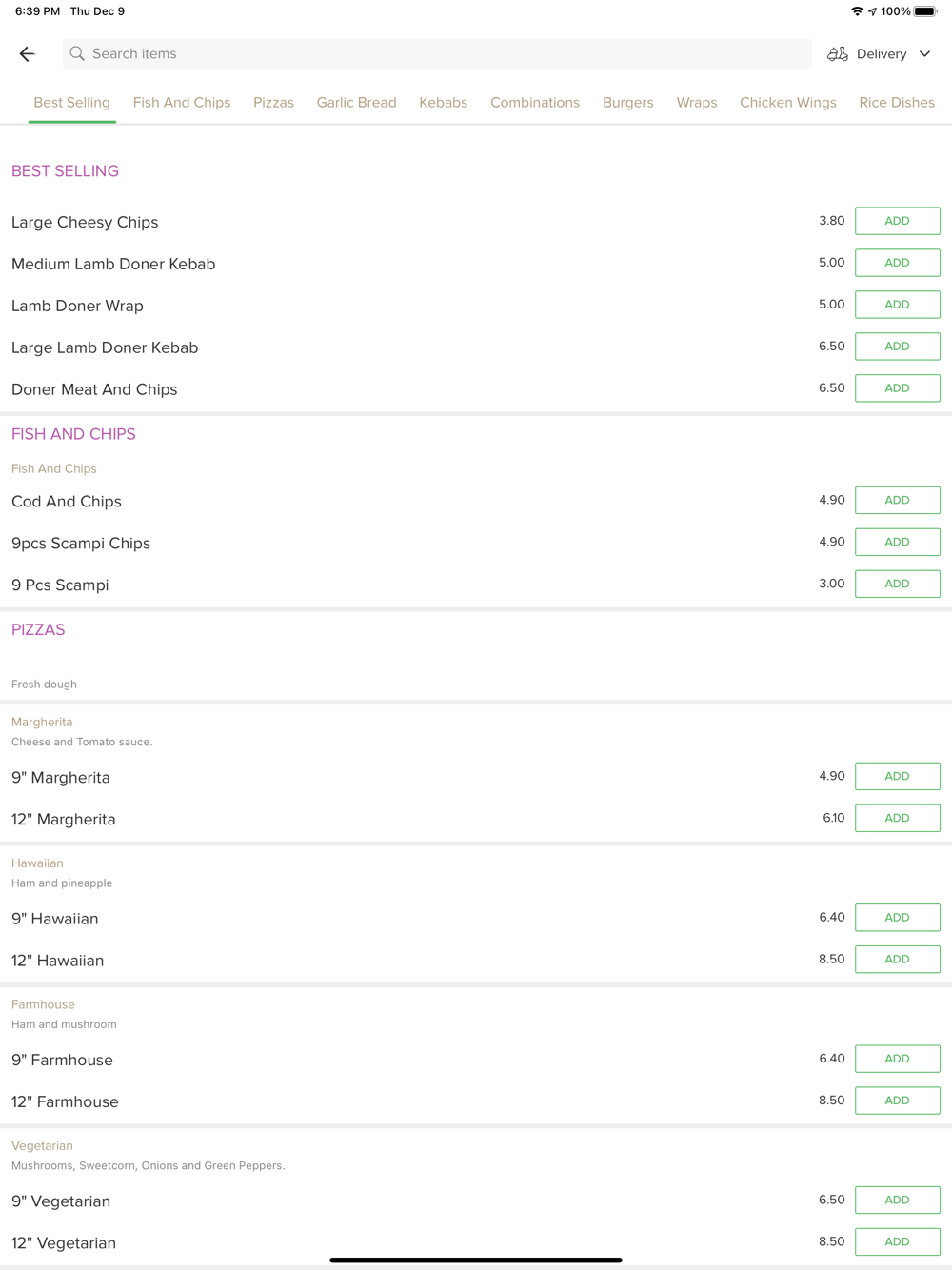Go to the Chicken Wings tab
Viewport: 952px width, 1270px height.
point(787,103)
